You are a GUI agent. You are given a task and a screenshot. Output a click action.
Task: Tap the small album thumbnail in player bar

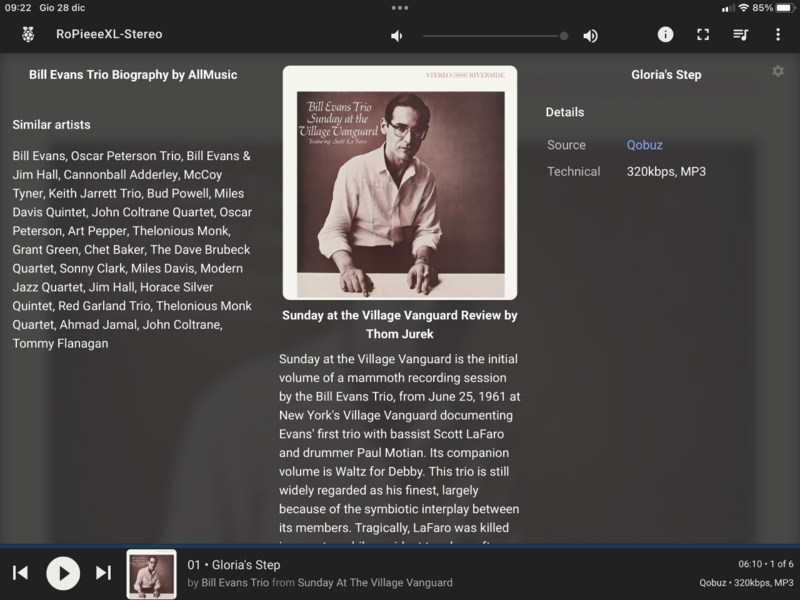[151, 574]
